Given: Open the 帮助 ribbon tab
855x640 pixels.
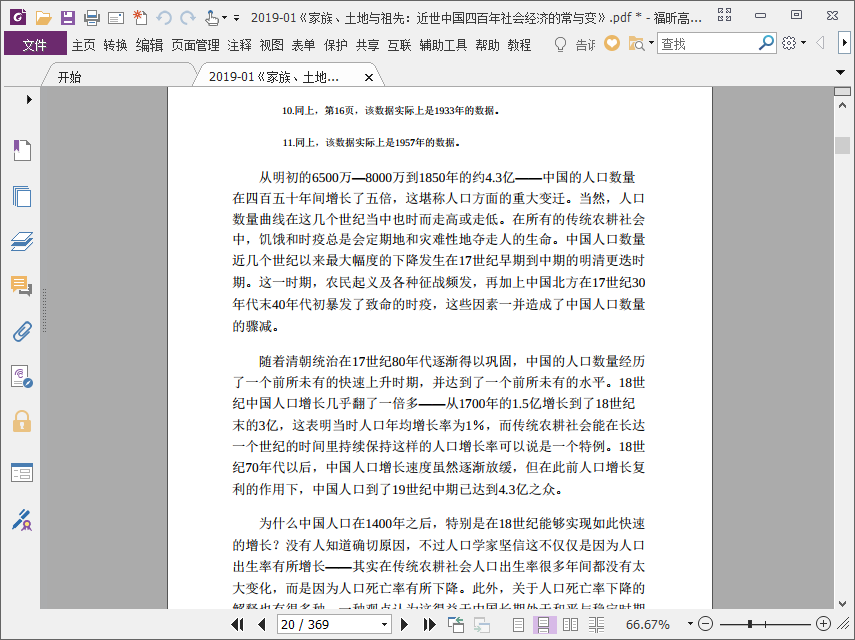Looking at the screenshot, I should [487, 45].
